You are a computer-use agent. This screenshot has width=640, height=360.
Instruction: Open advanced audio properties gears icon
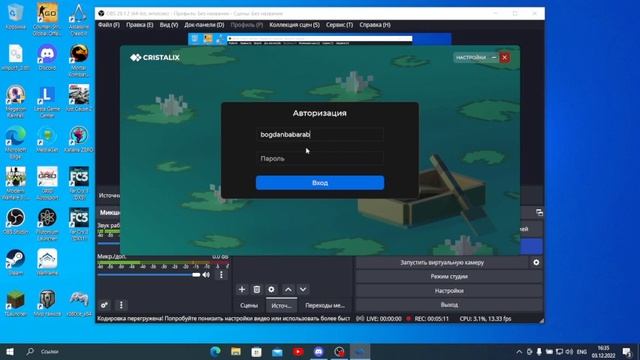pyautogui.click(x=104, y=305)
